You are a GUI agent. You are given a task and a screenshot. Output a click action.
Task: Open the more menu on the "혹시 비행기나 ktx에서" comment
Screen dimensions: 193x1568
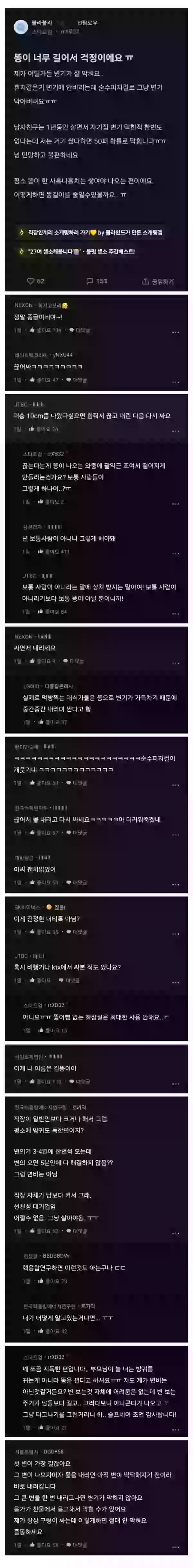coord(175,982)
